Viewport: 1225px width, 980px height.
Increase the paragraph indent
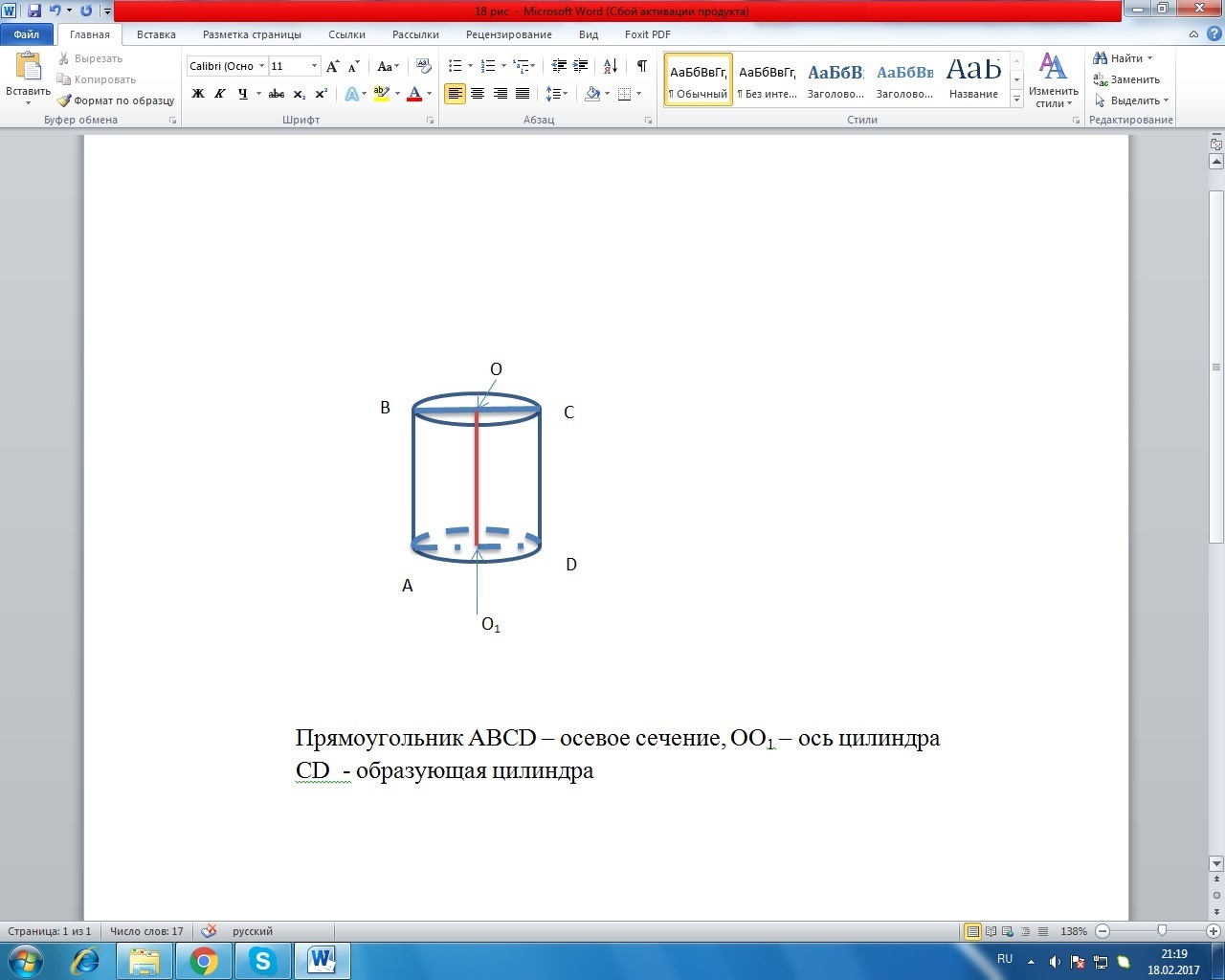pos(581,66)
